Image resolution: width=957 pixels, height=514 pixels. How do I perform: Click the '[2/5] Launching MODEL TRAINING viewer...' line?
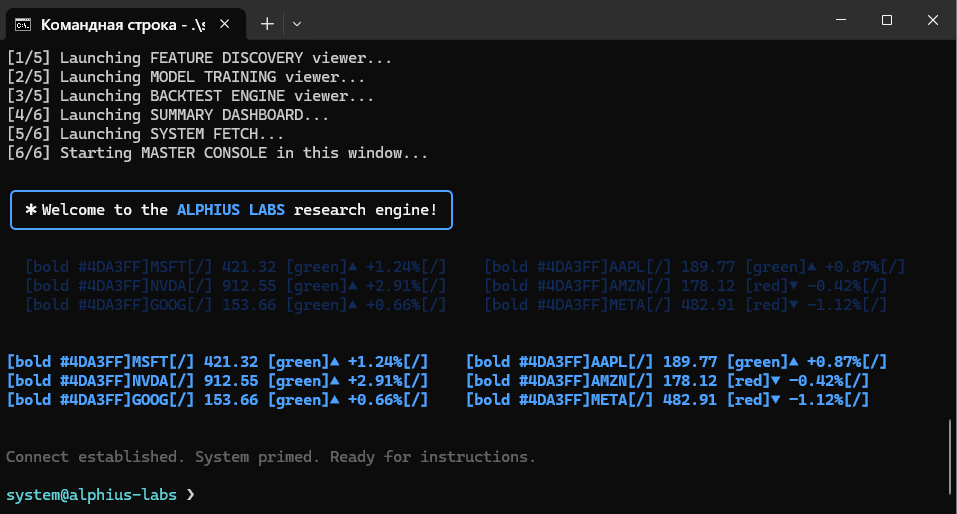coord(186,77)
